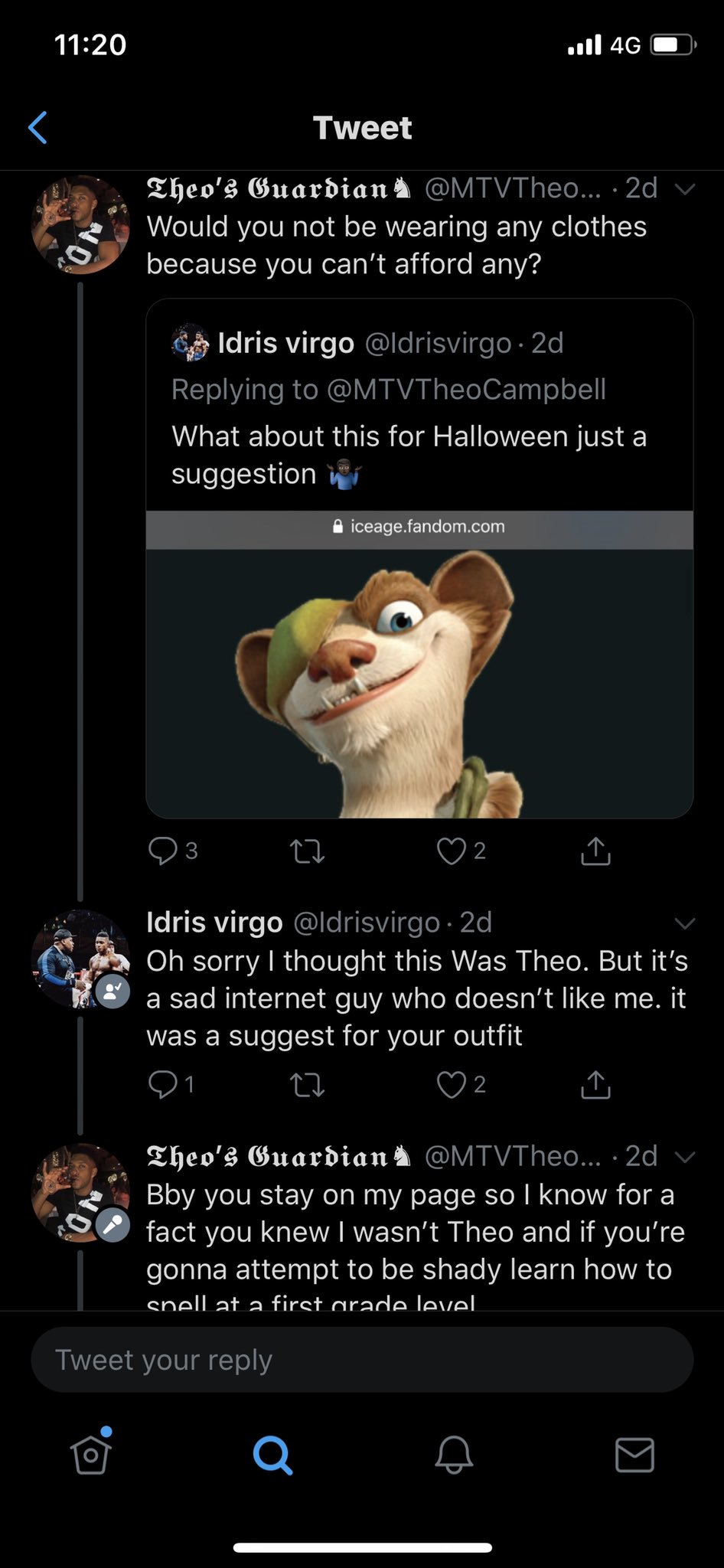Image resolution: width=724 pixels, height=1568 pixels.
Task: Like the first tweet with 2 likes
Action: coord(452,851)
